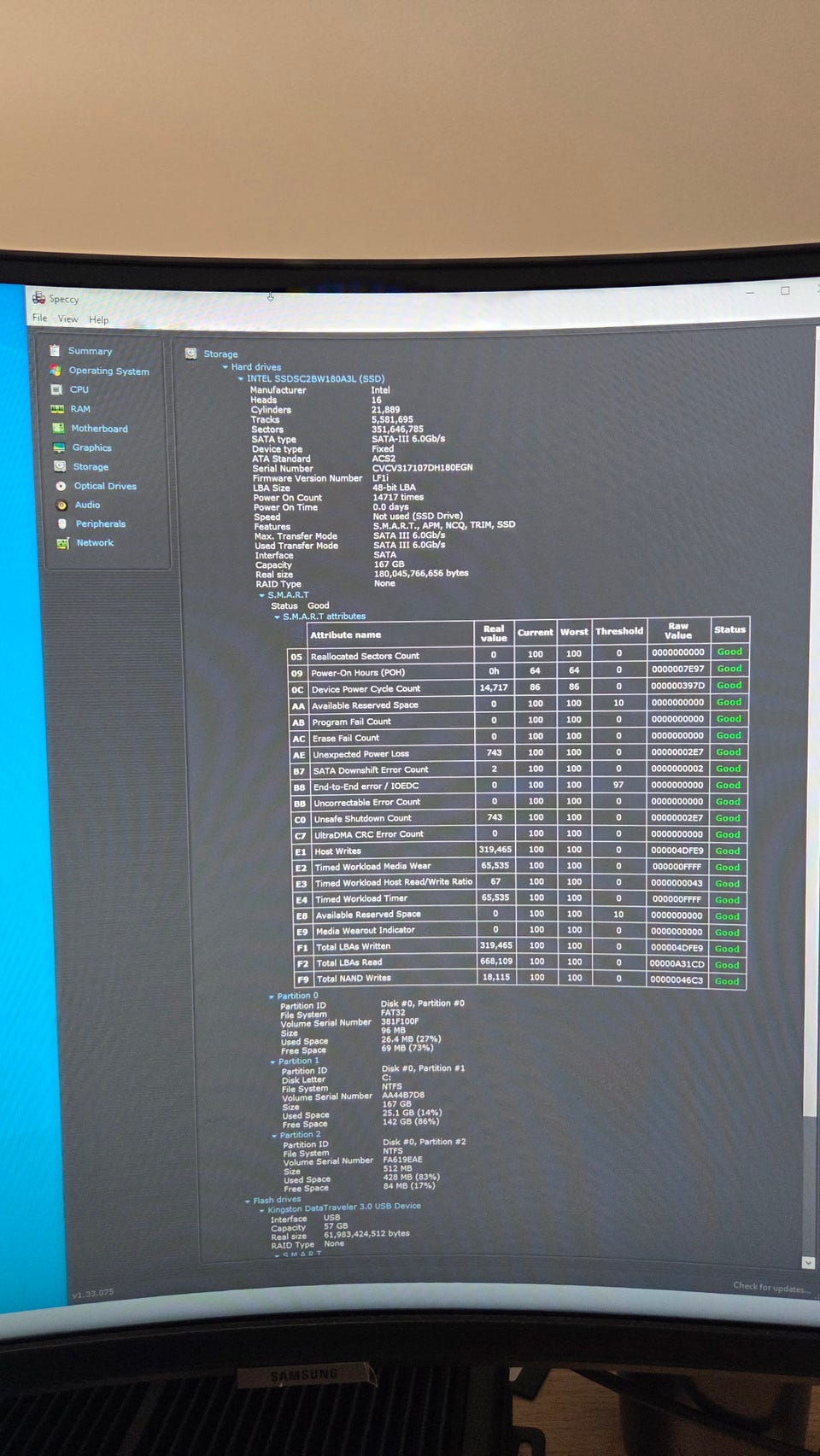Click the Optical Drives sidebar label
The height and width of the screenshot is (1456, 820).
tap(105, 486)
